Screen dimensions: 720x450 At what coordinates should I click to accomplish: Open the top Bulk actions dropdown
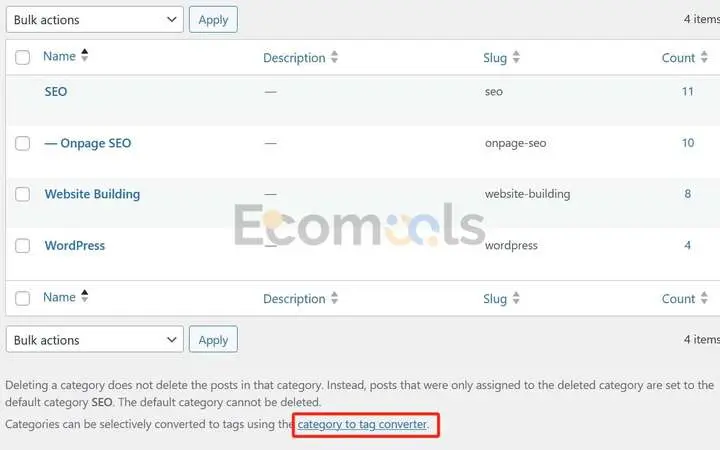point(95,20)
